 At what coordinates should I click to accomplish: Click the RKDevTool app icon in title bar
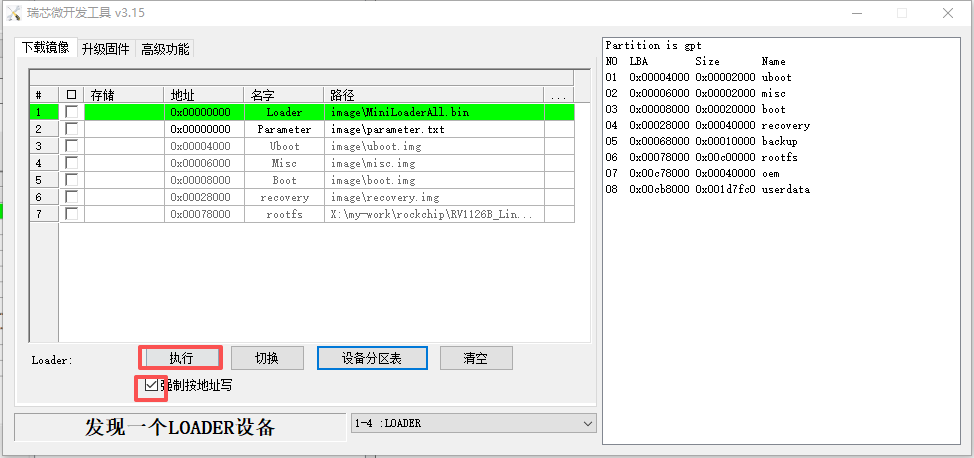point(13,12)
